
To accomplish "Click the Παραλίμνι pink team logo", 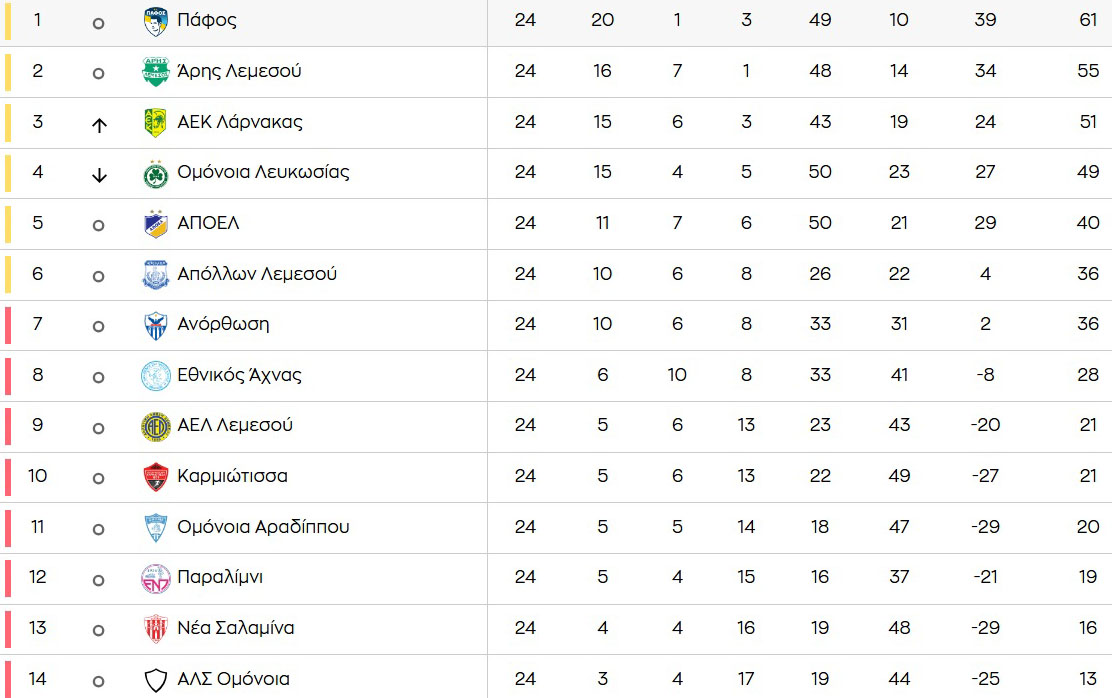I will (156, 578).
